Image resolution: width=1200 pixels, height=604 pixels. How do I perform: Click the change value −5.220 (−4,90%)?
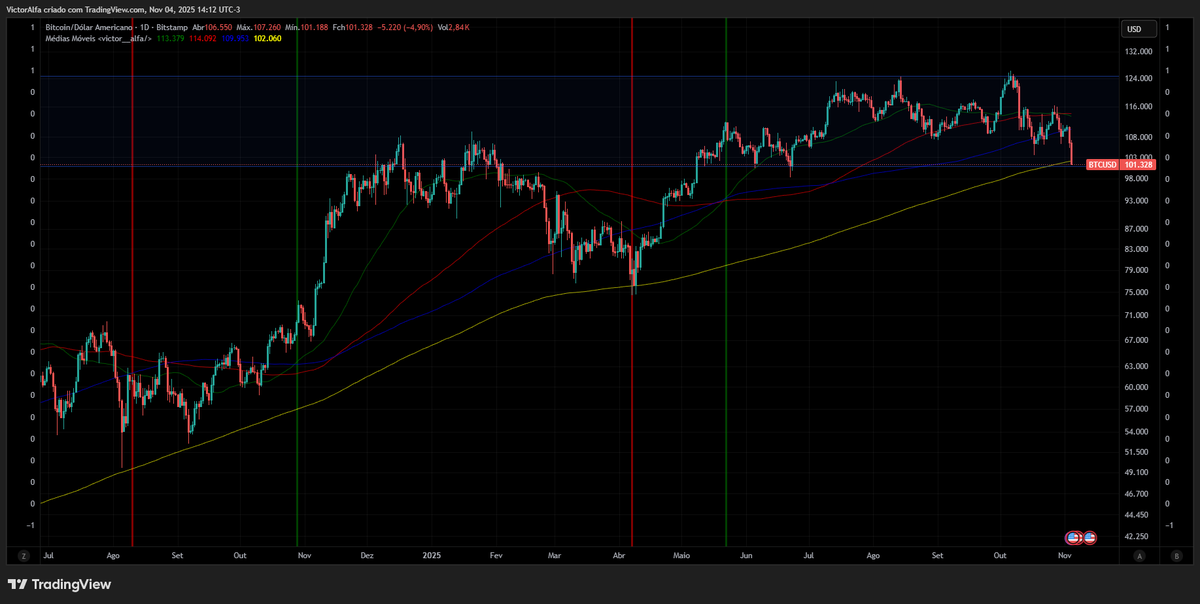coord(405,27)
